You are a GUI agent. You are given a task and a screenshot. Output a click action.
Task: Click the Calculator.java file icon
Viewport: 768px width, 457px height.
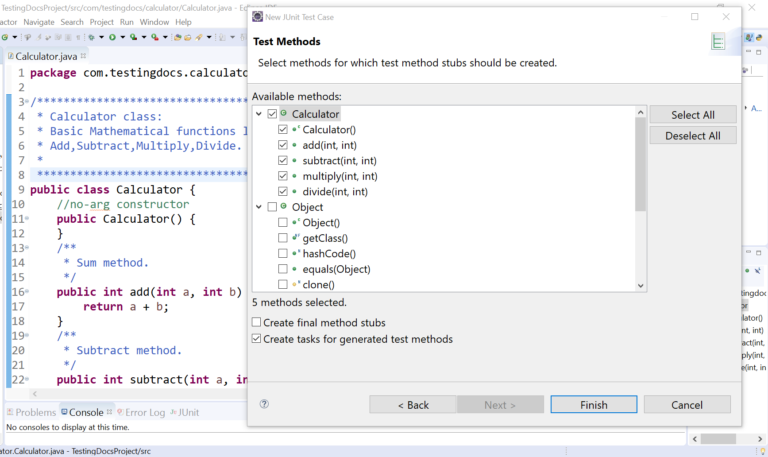pos(8,57)
